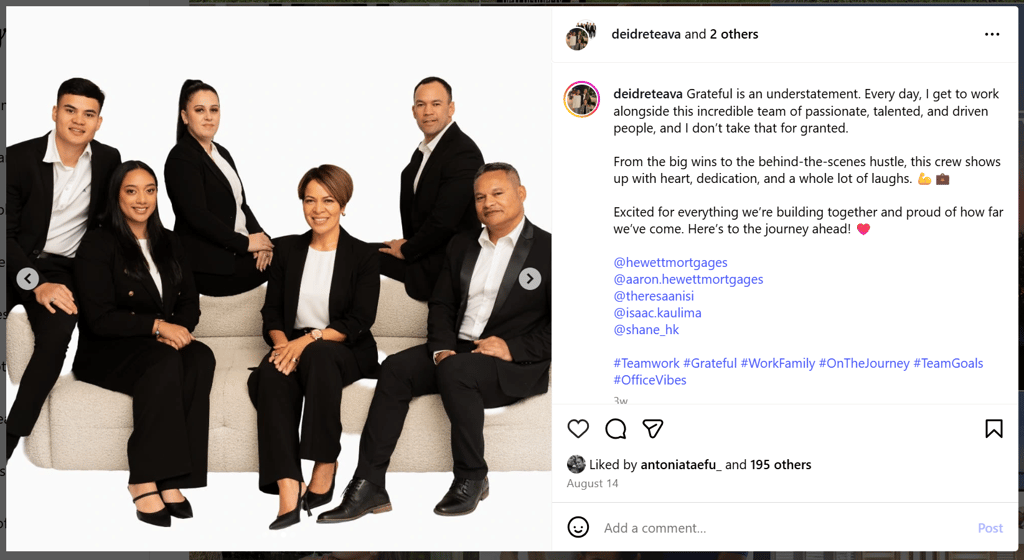Save post with the bookmark icon
Screen dimensions: 1024x560
[x=994, y=429]
